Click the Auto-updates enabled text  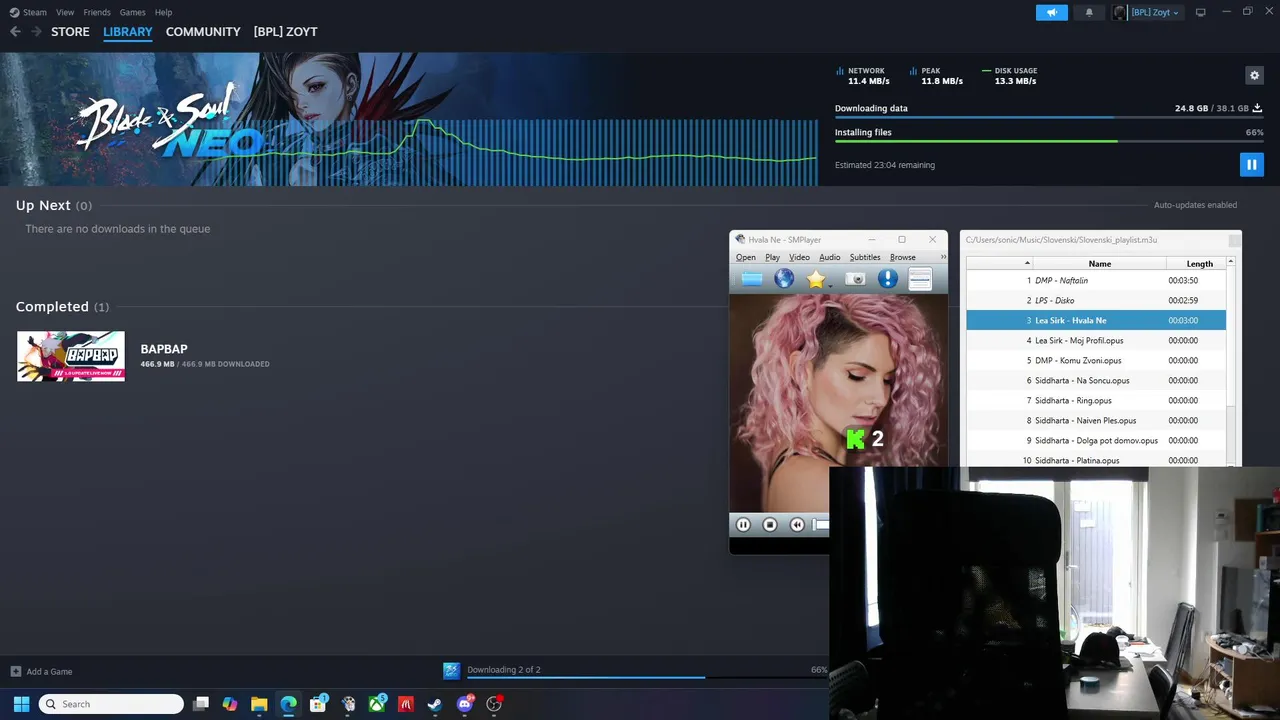(x=1195, y=205)
